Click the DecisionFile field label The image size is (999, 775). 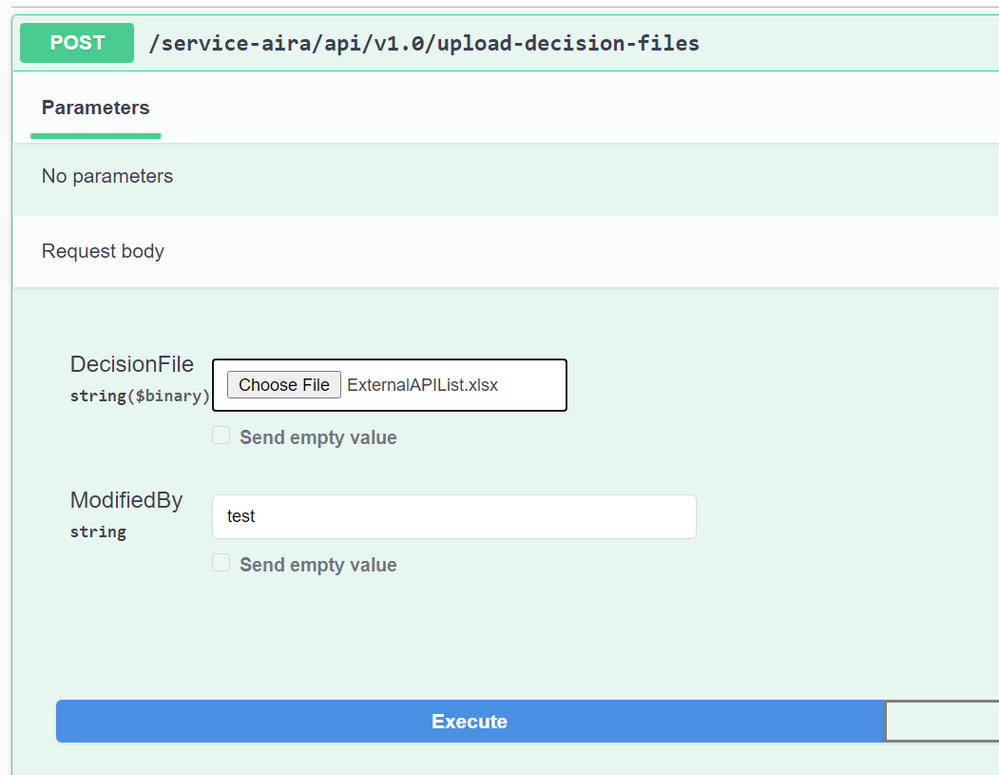[131, 364]
